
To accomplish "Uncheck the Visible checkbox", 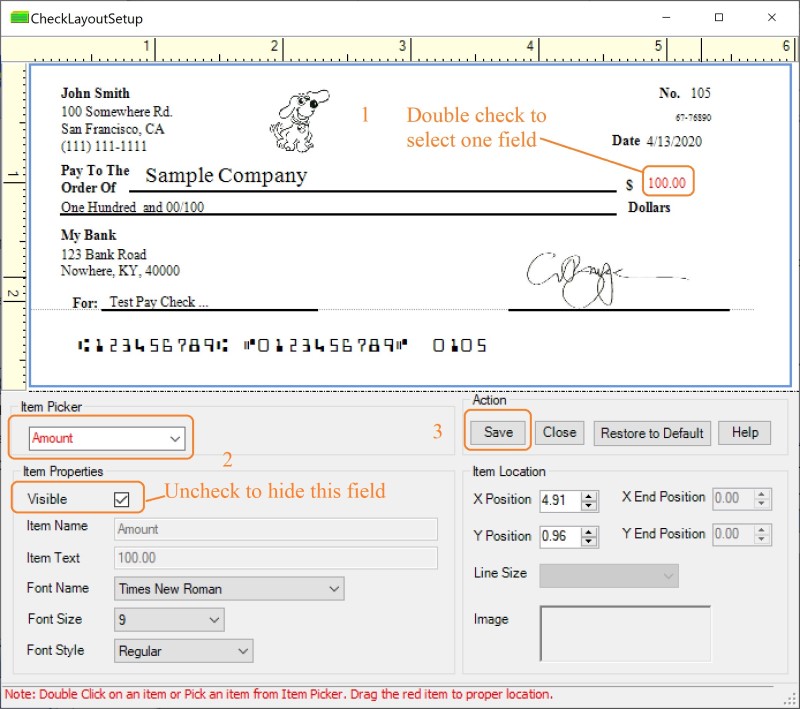I will 122,499.
